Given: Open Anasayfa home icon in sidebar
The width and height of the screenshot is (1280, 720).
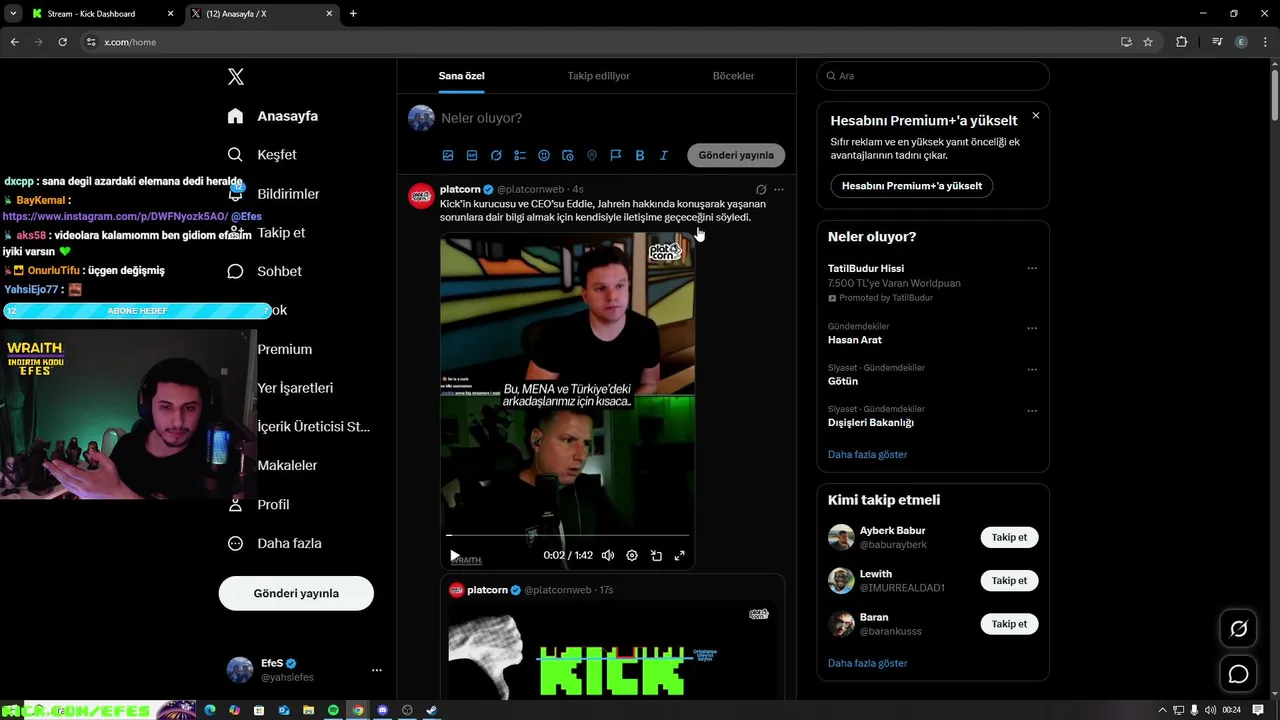Looking at the screenshot, I should 235,116.
